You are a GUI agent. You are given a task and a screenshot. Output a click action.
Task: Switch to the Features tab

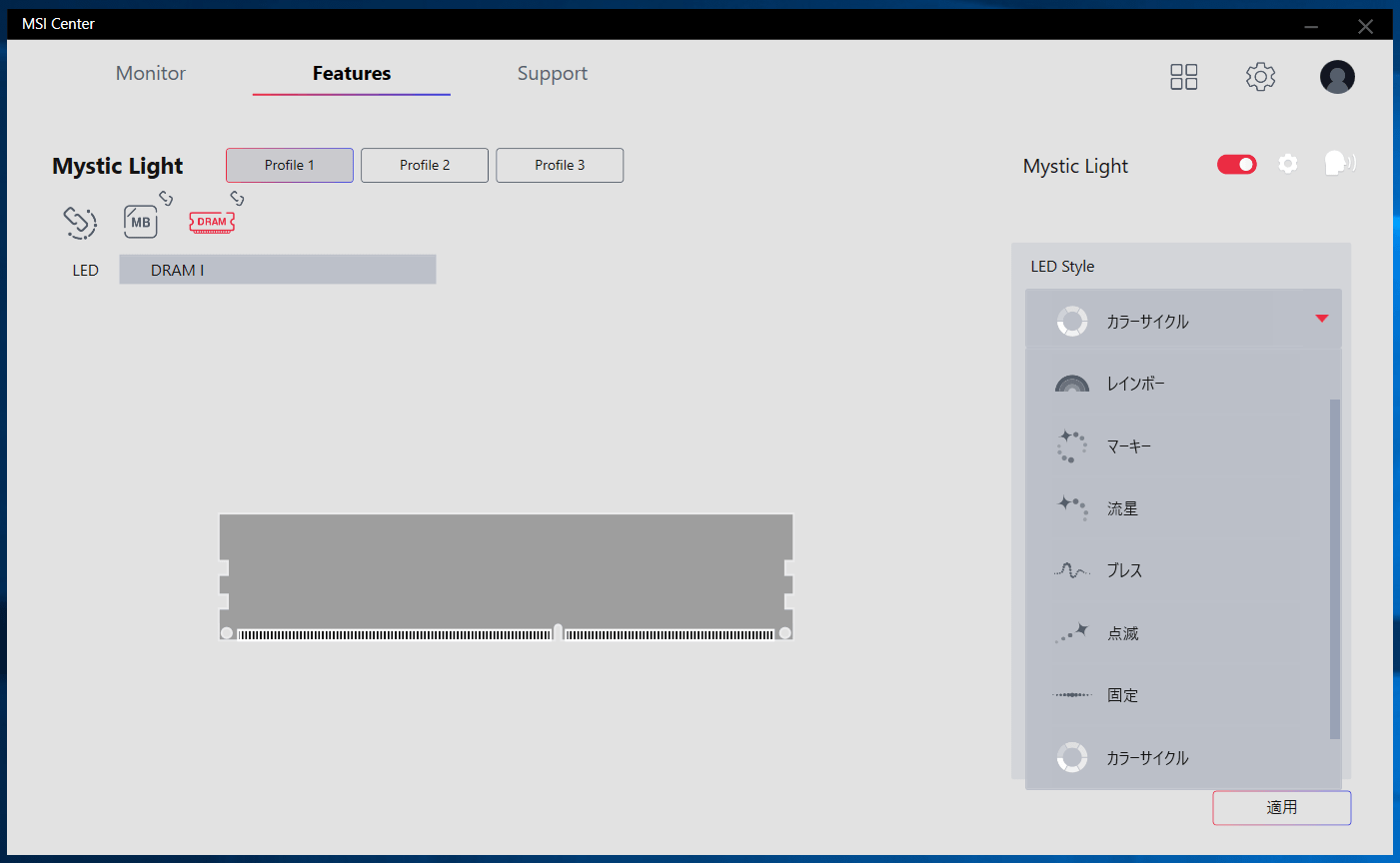click(352, 73)
